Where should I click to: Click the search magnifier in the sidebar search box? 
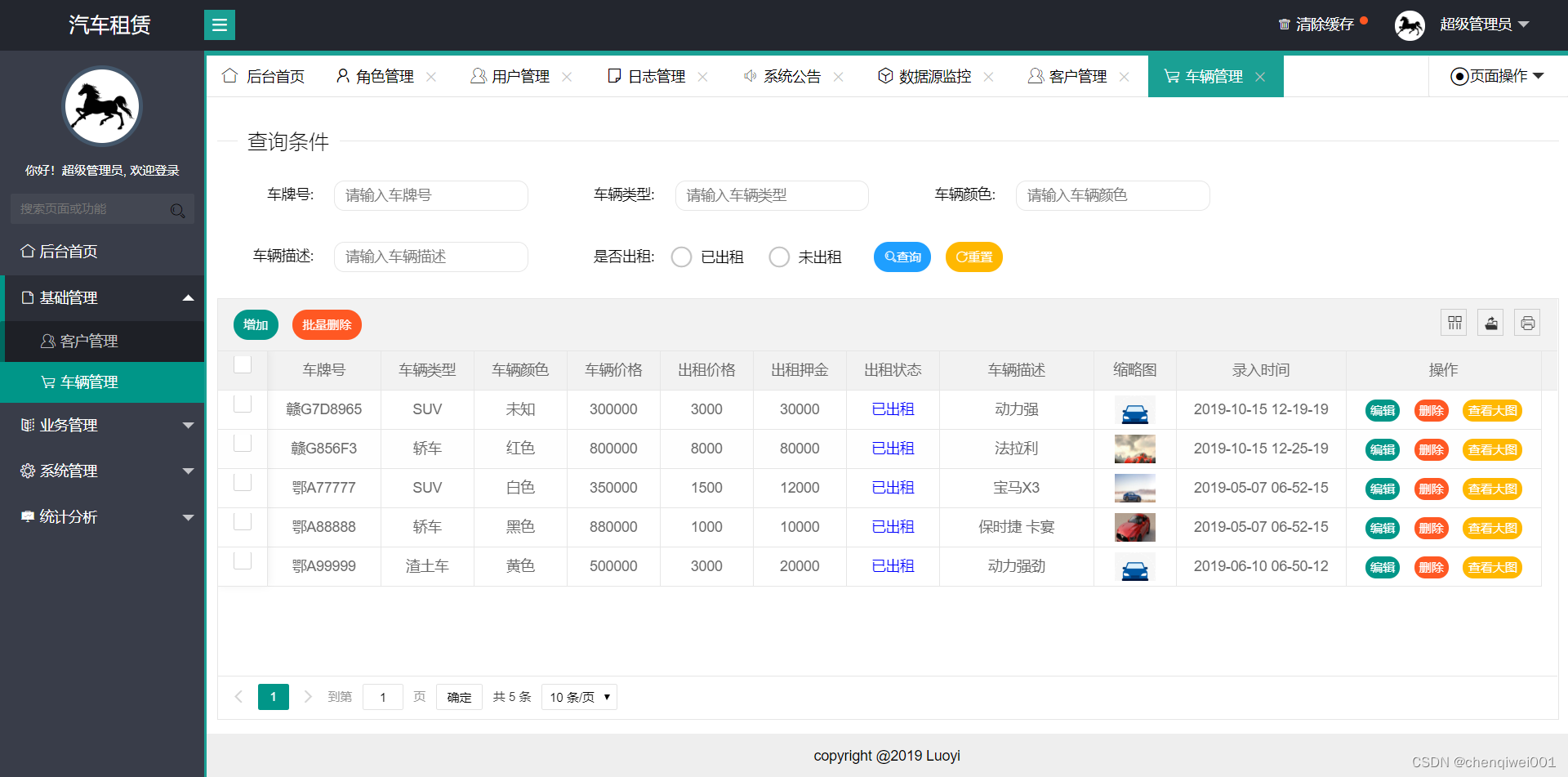pyautogui.click(x=178, y=211)
